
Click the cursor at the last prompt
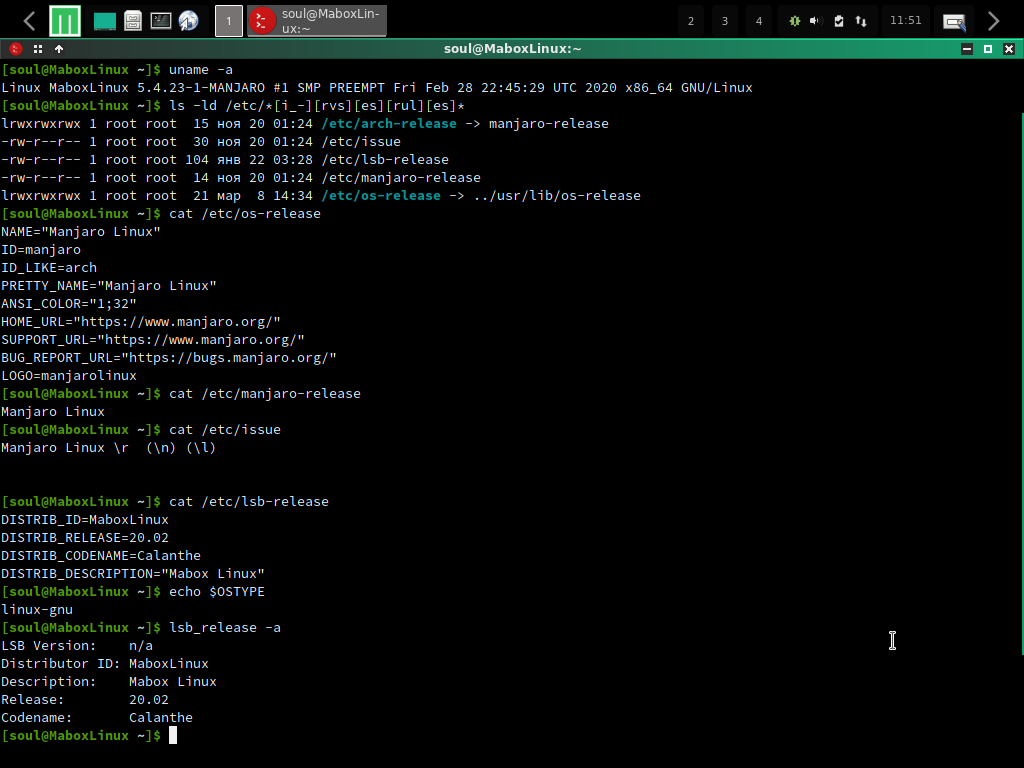(x=173, y=735)
